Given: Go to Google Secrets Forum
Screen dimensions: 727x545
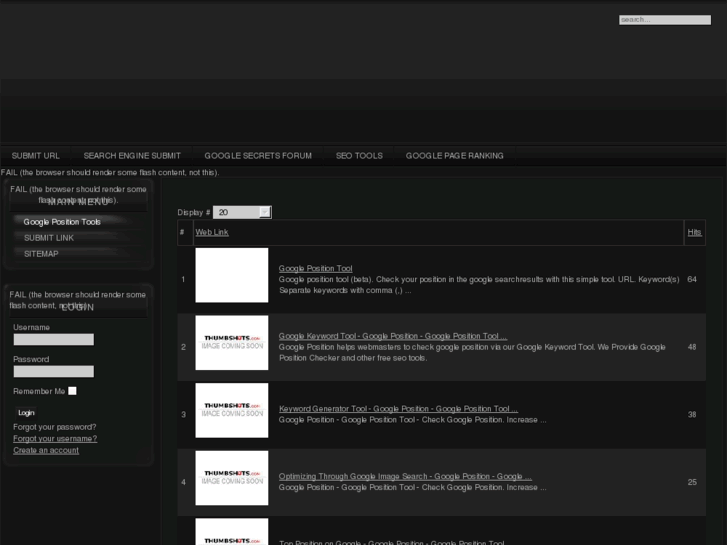Looking at the screenshot, I should pyautogui.click(x=258, y=156).
